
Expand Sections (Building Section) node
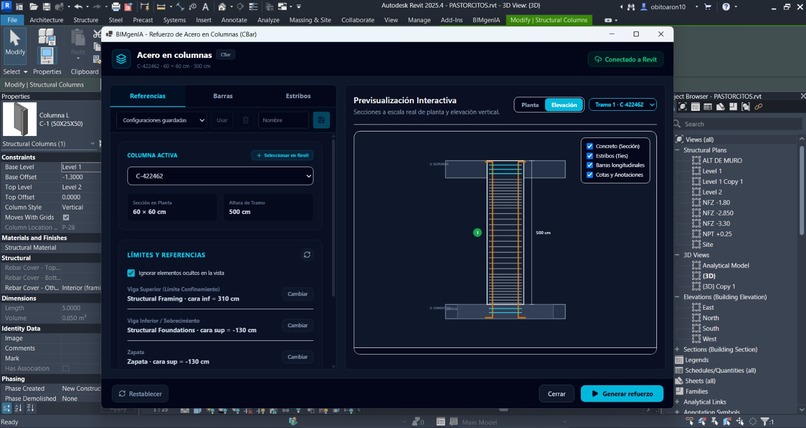pos(677,349)
